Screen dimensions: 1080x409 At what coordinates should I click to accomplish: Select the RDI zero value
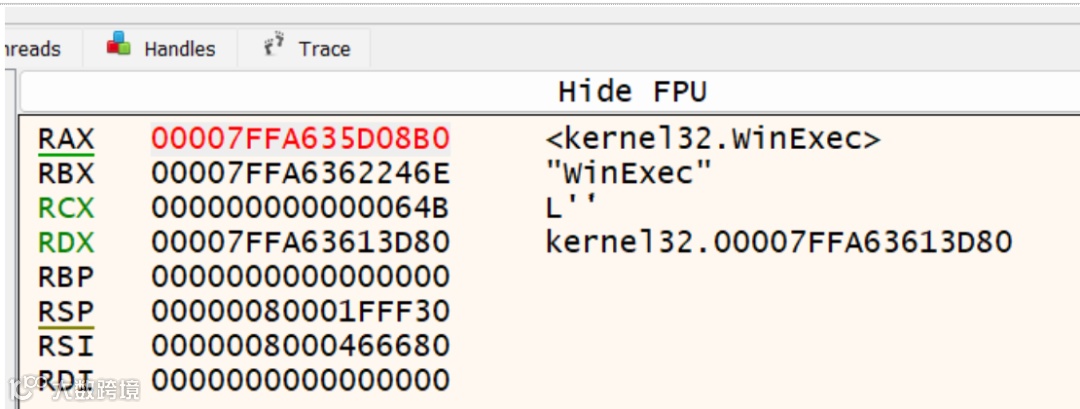coord(300,380)
